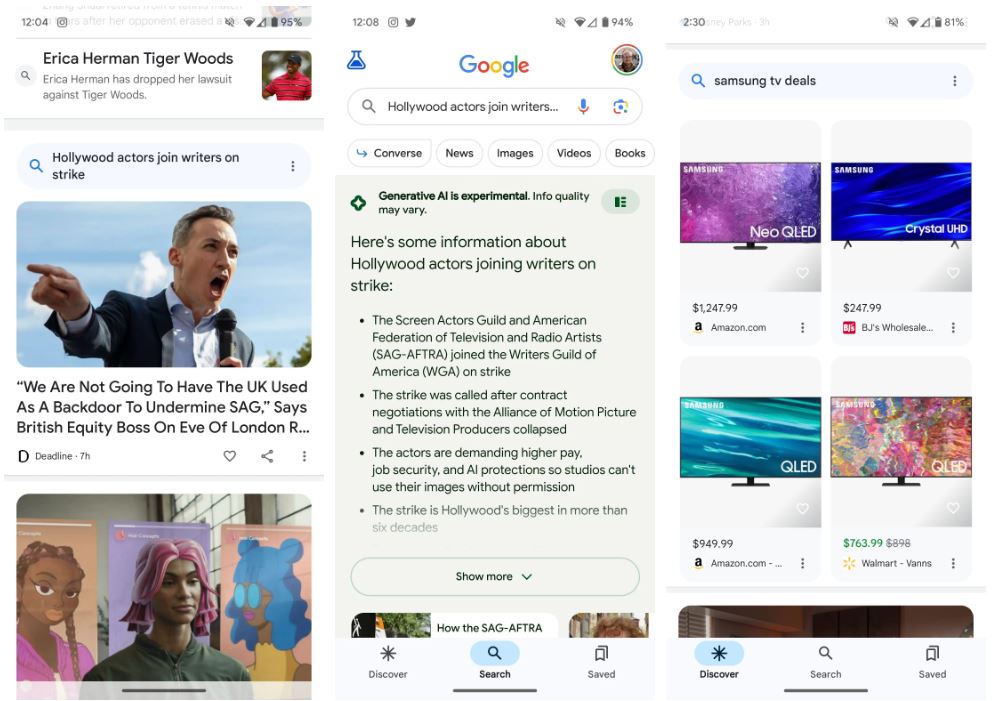Select the Videos filter chip
Viewport: 992px width, 701px height.
[x=574, y=153]
